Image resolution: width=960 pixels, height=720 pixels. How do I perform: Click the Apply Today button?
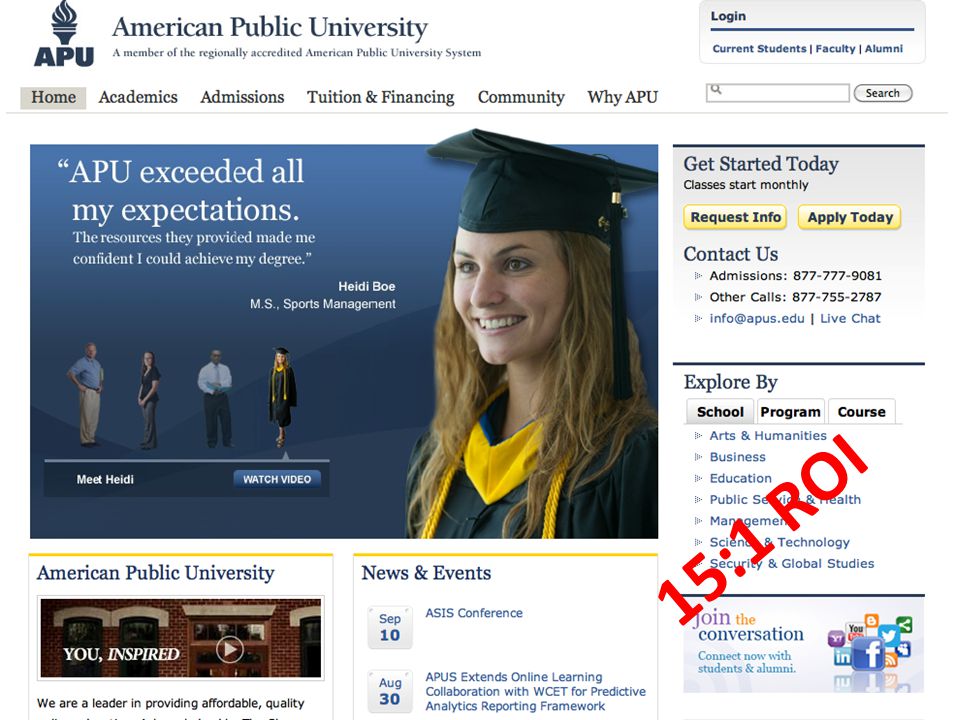click(x=850, y=217)
